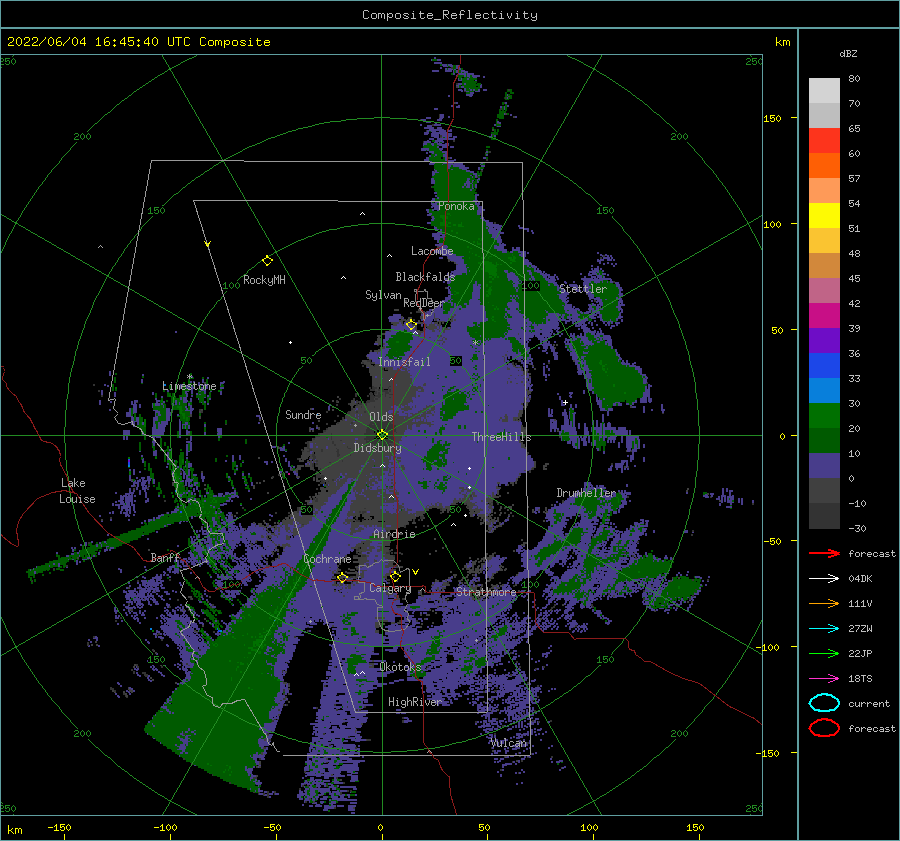Click the yellow diamond marker above Calgary

(x=395, y=576)
